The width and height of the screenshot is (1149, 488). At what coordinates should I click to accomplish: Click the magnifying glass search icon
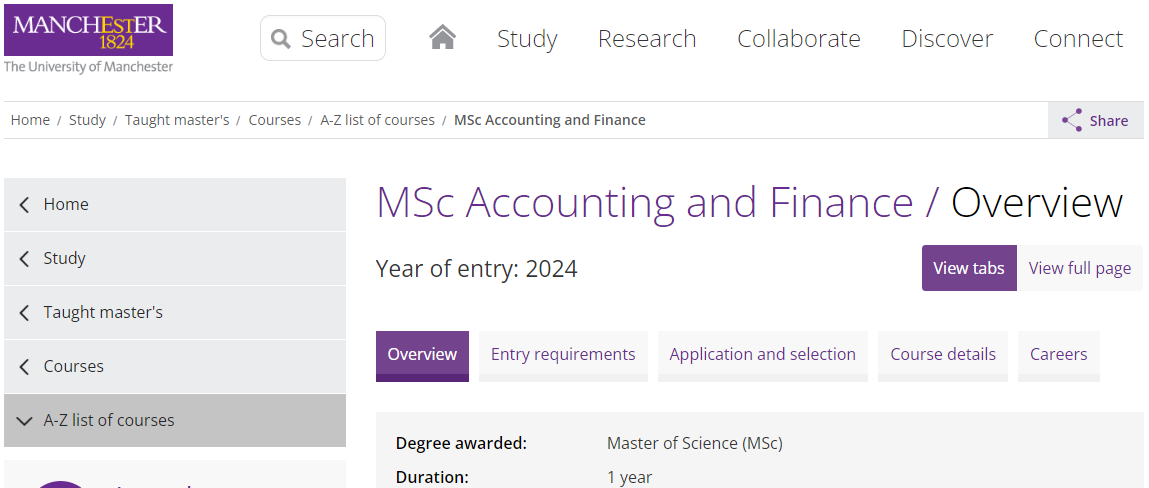tap(281, 39)
